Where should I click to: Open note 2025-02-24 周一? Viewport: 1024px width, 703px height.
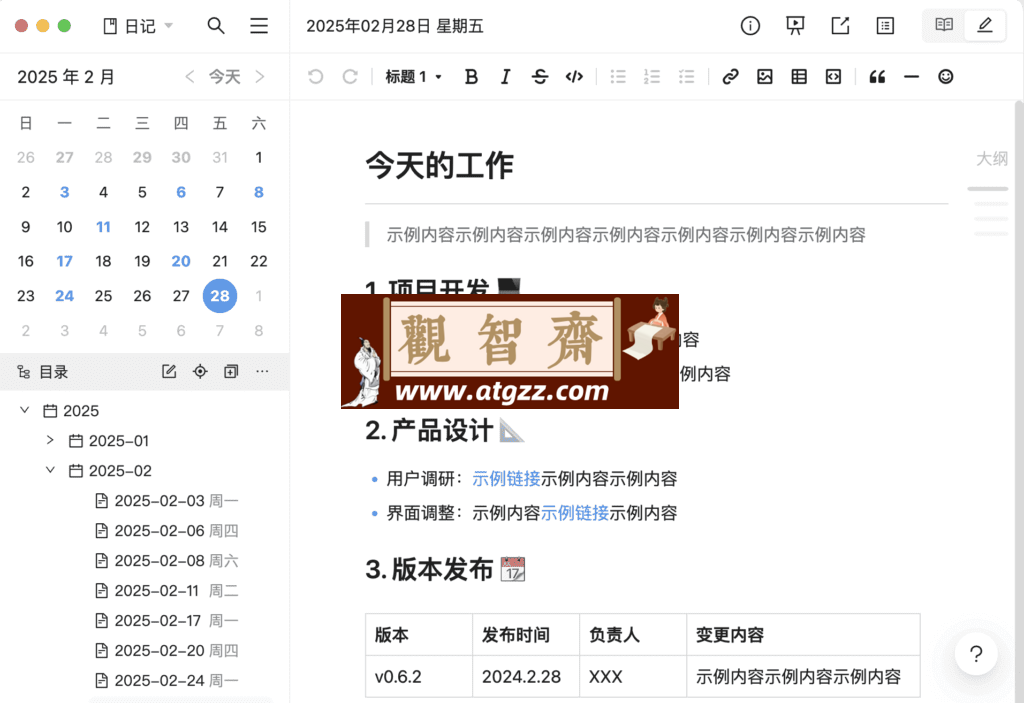click(167, 681)
